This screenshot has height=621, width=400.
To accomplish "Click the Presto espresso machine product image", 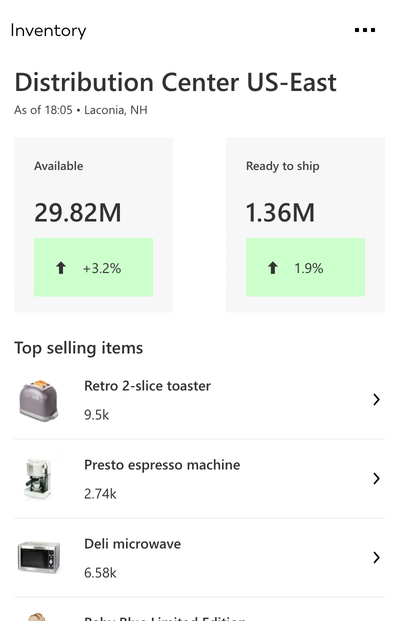I will click(x=38, y=479).
